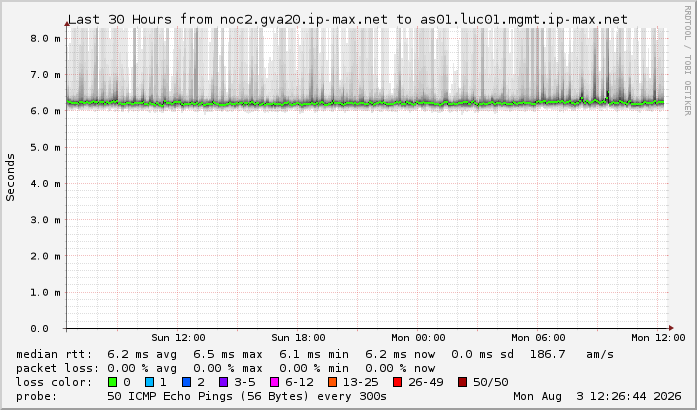The width and height of the screenshot is (697, 410).
Task: Click the 5.0 m axis value
Action: [45, 147]
